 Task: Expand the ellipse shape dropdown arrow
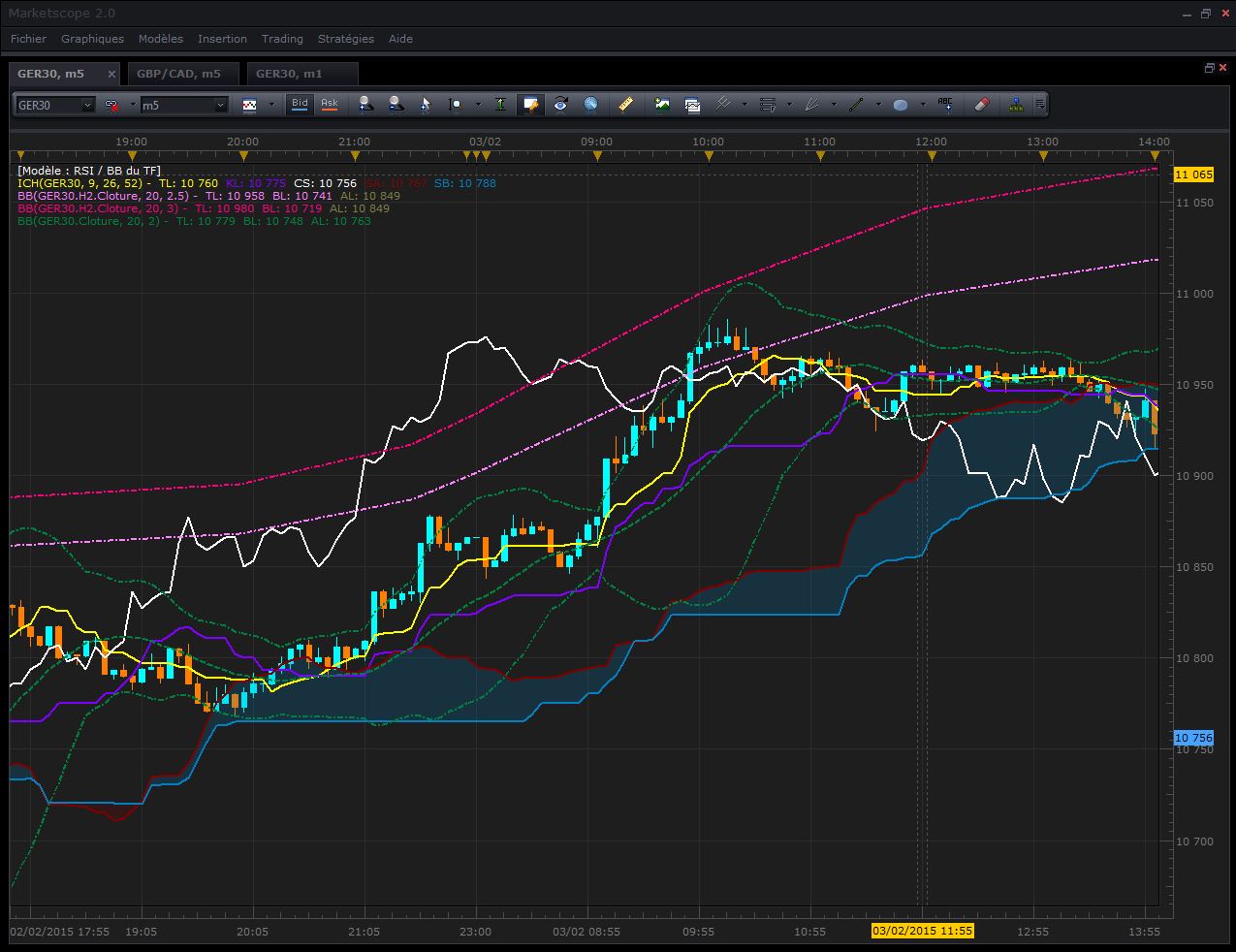coord(923,105)
